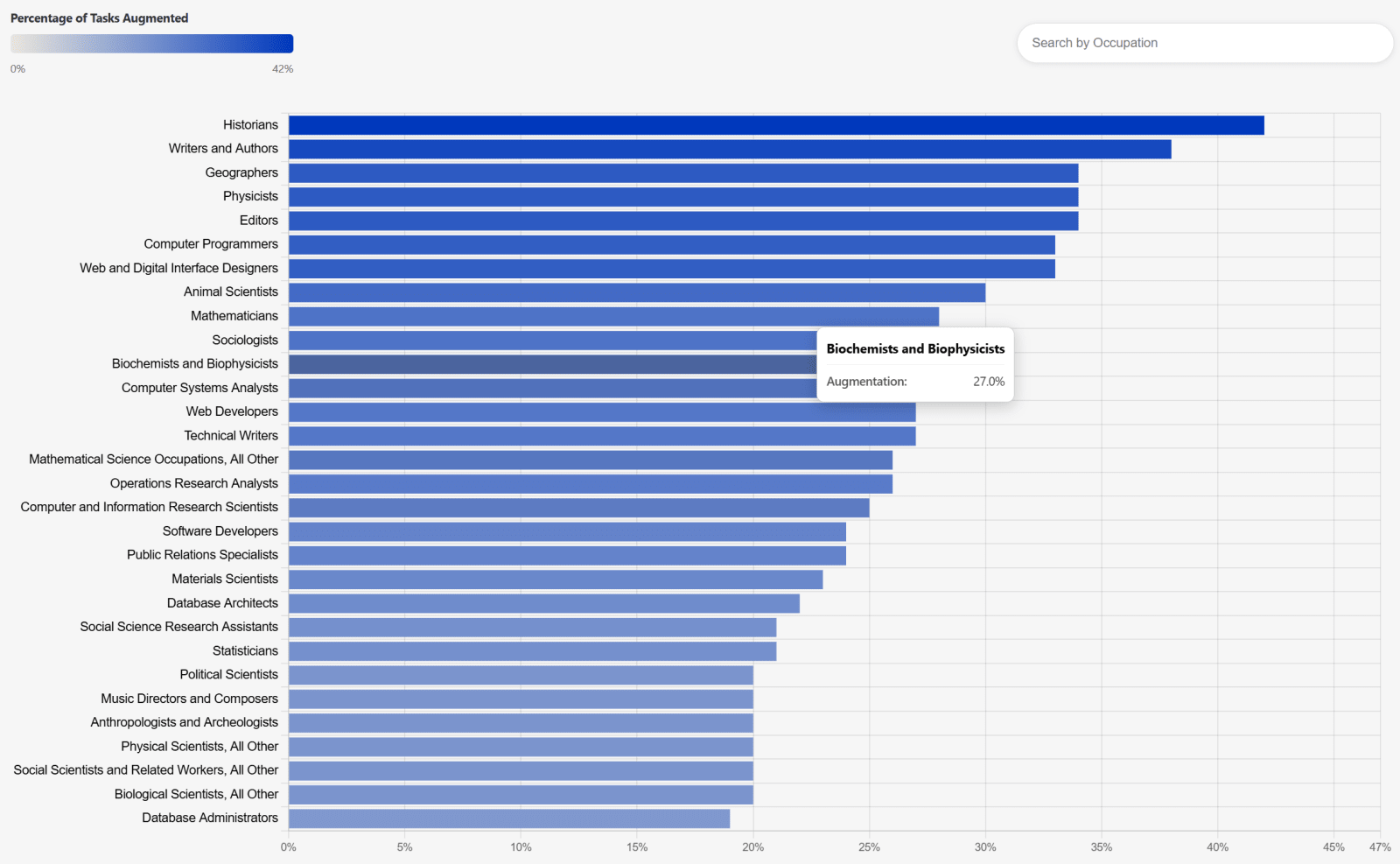This screenshot has width=1400, height=864.
Task: Click the Historians bar
Action: point(775,125)
